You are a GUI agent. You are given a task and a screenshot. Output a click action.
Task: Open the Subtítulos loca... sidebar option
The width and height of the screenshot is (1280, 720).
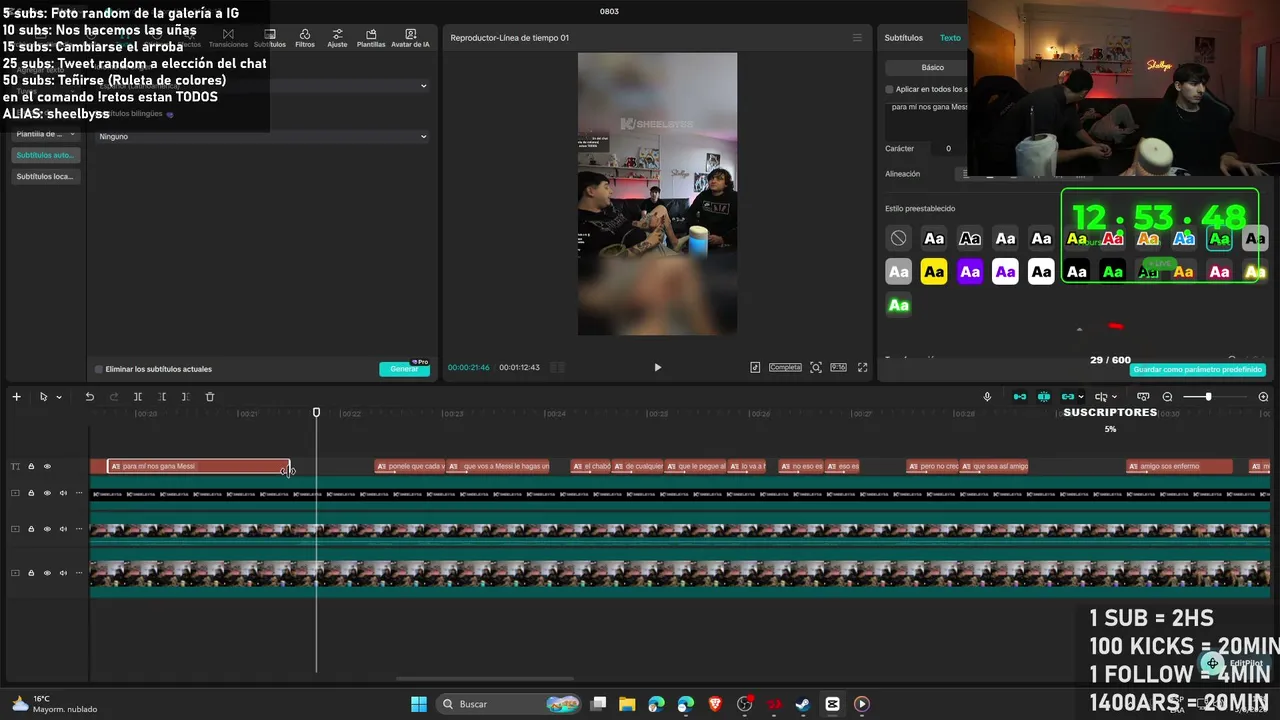(45, 176)
